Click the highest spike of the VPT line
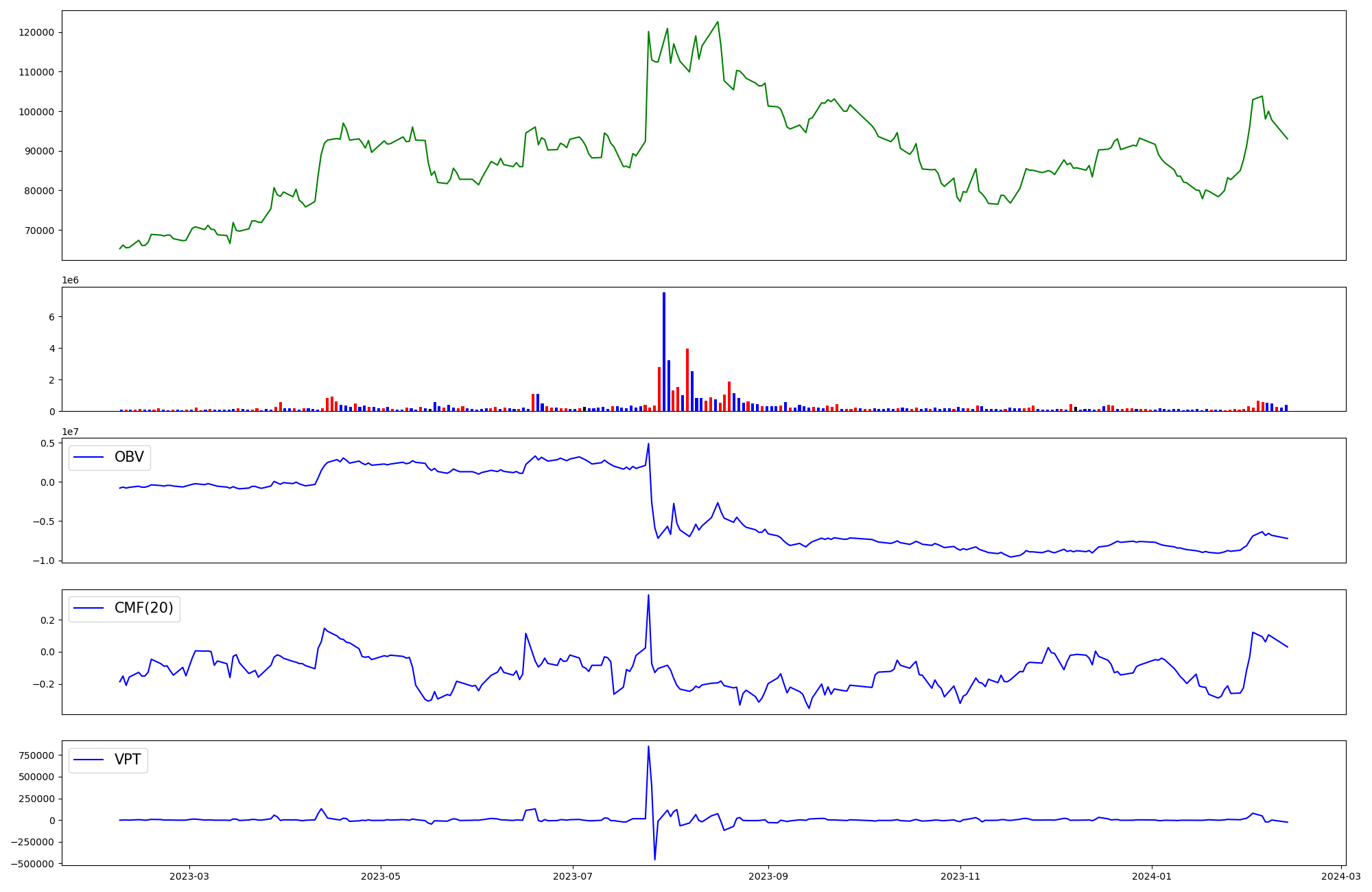Image resolution: width=1372 pixels, height=892 pixels. click(x=648, y=747)
